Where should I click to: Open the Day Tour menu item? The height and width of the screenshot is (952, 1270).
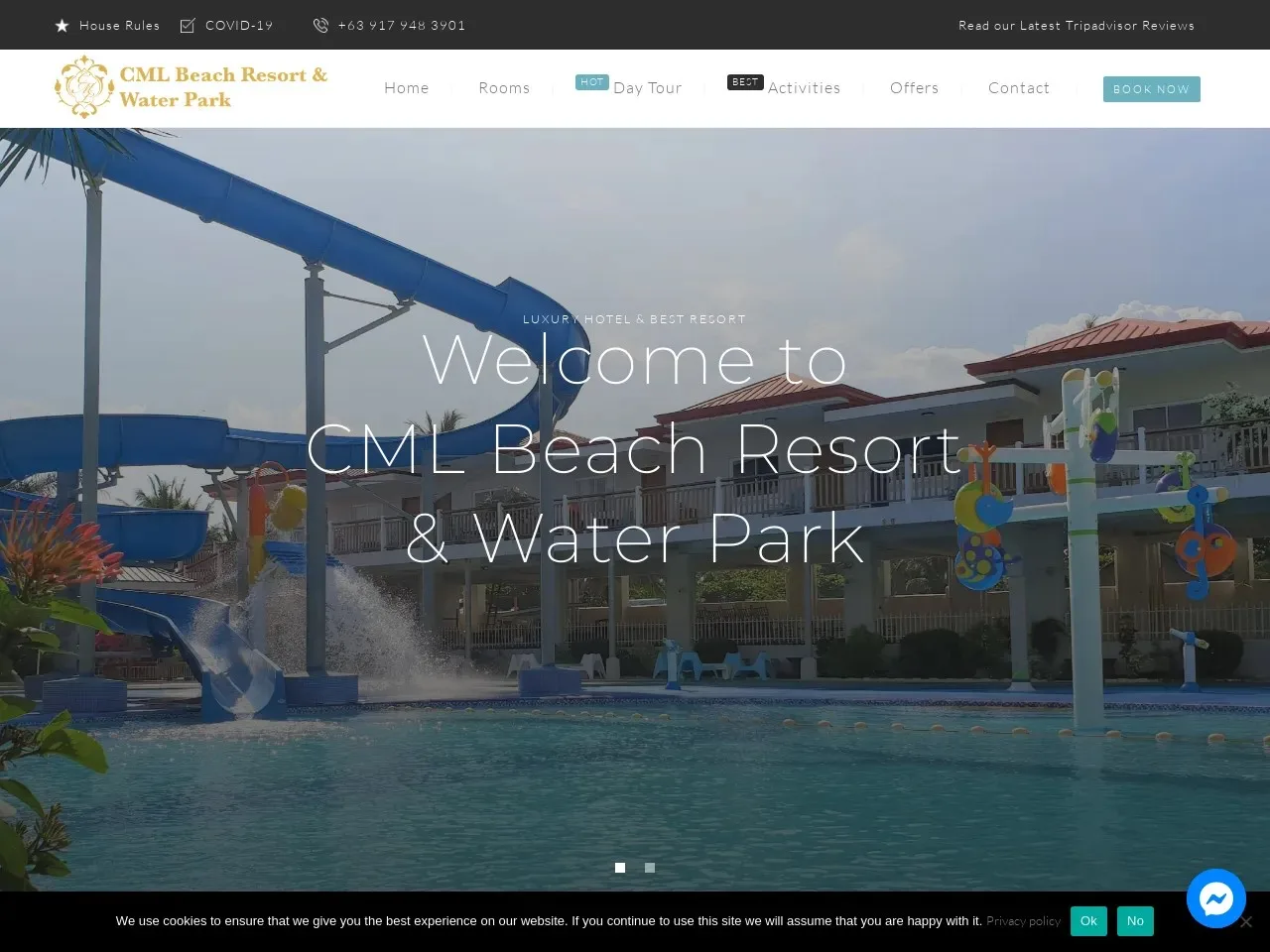tap(648, 88)
